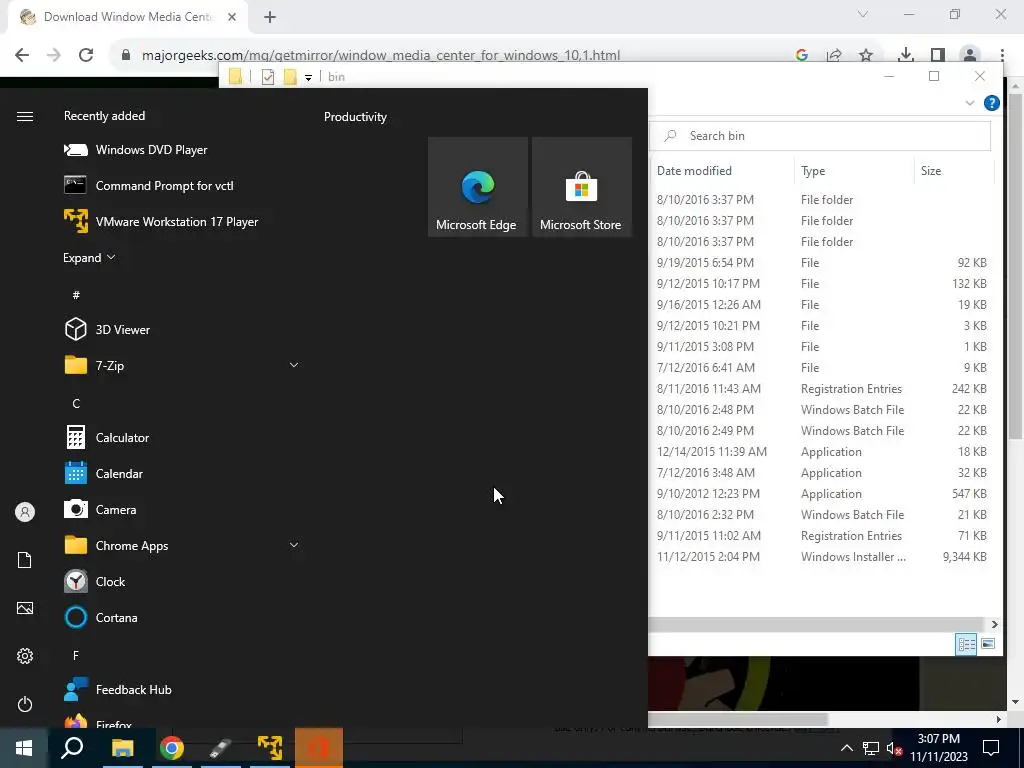Open Pictures from Start sidebar
The image size is (1024, 768).
point(25,608)
